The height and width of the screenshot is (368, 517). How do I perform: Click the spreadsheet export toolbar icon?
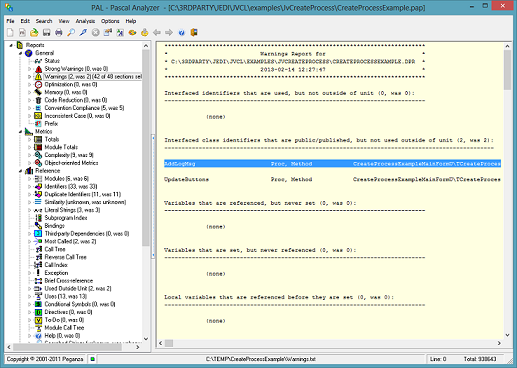point(120,32)
